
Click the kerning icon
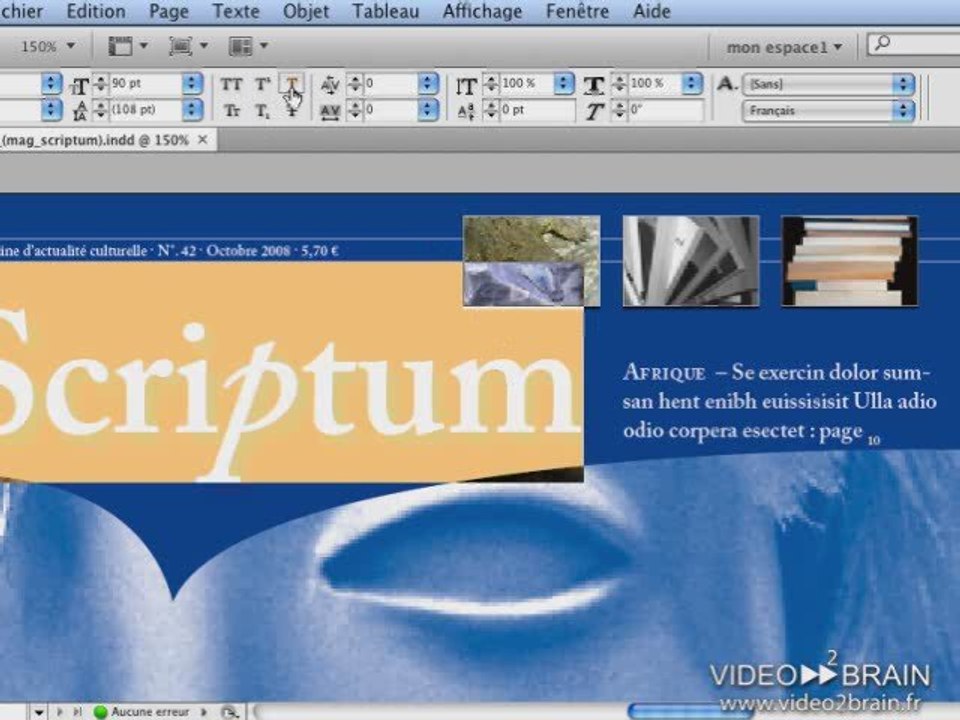pos(330,84)
